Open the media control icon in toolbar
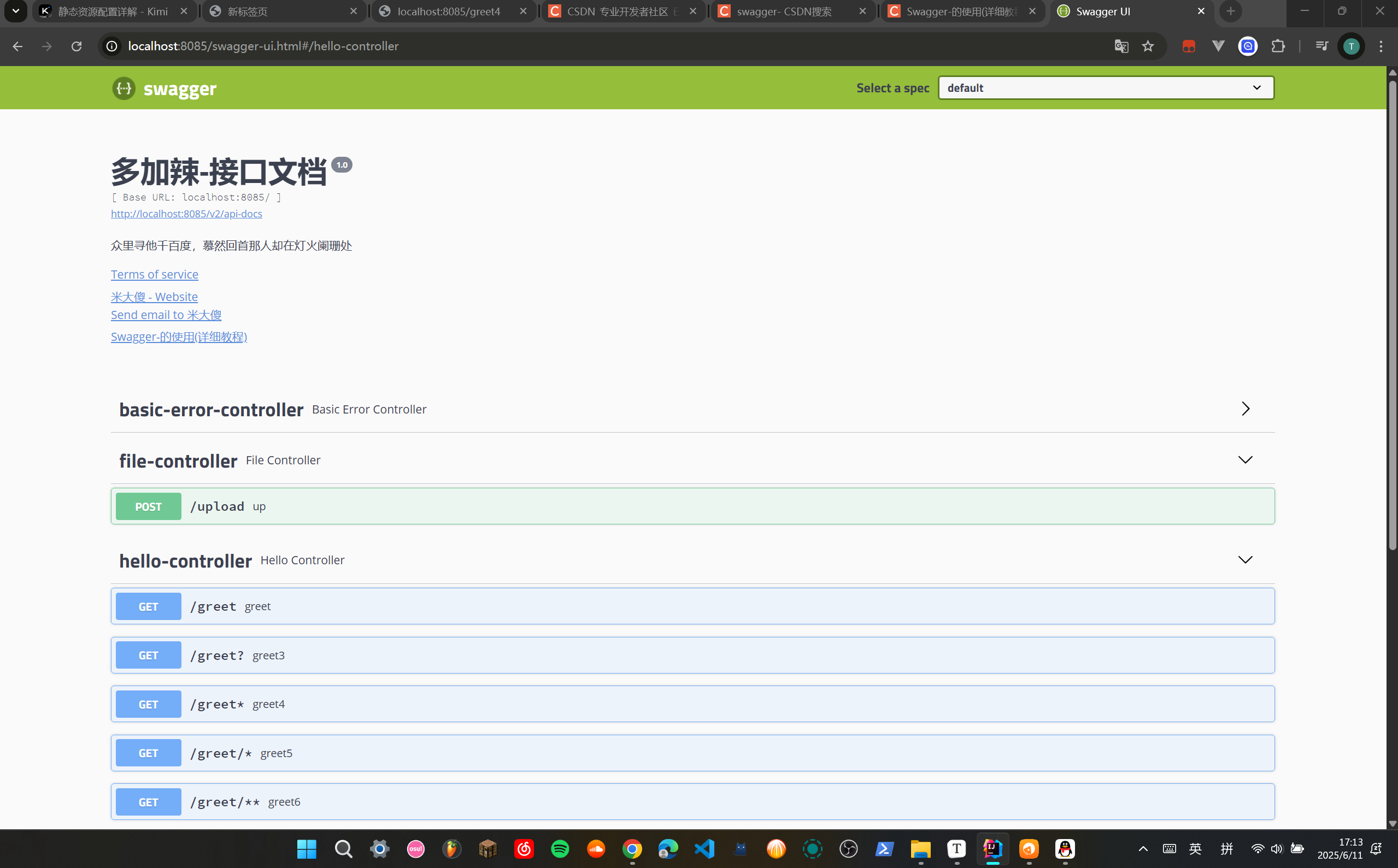 coord(1321,46)
